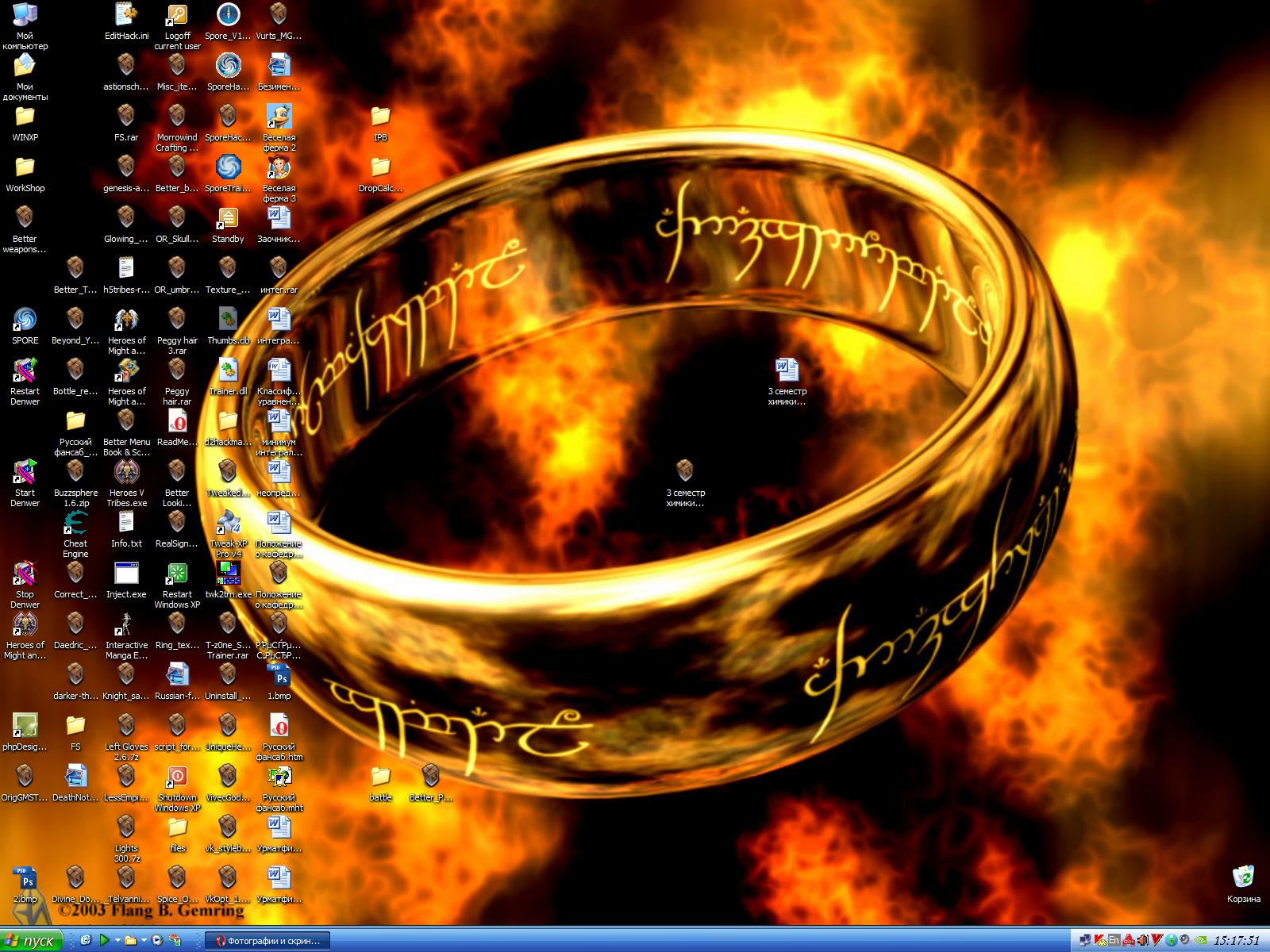1270x952 pixels.
Task: Select the EditHack.ini file icon
Action: pos(126,21)
